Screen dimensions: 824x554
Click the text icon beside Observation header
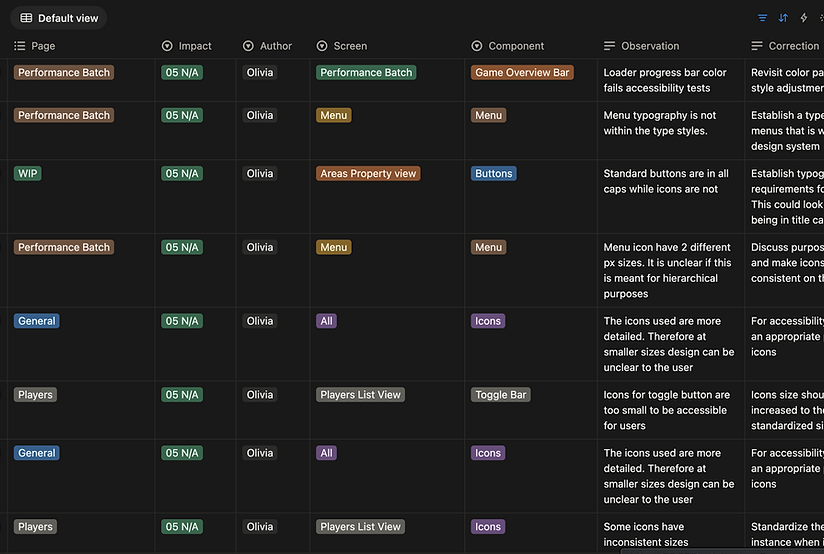pos(610,46)
